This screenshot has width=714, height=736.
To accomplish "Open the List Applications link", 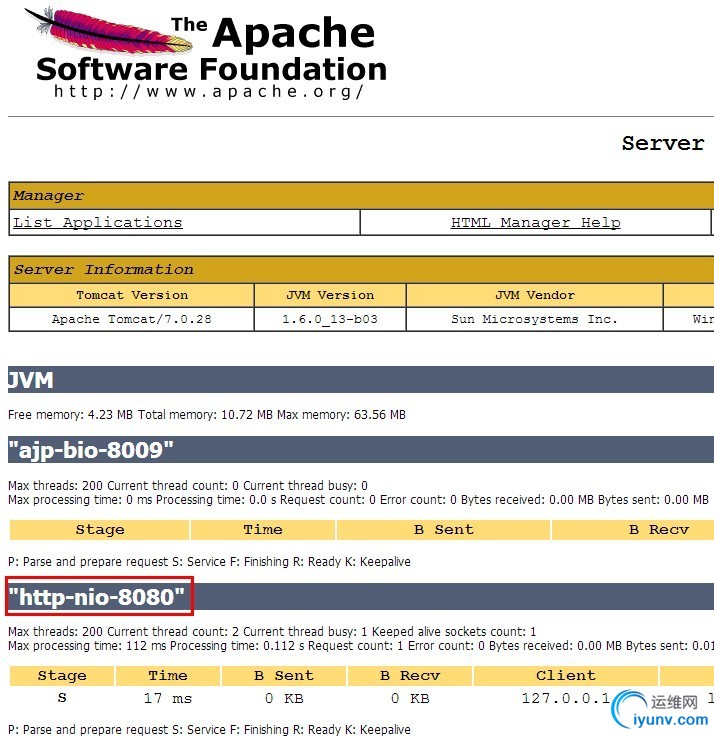I will 98,222.
